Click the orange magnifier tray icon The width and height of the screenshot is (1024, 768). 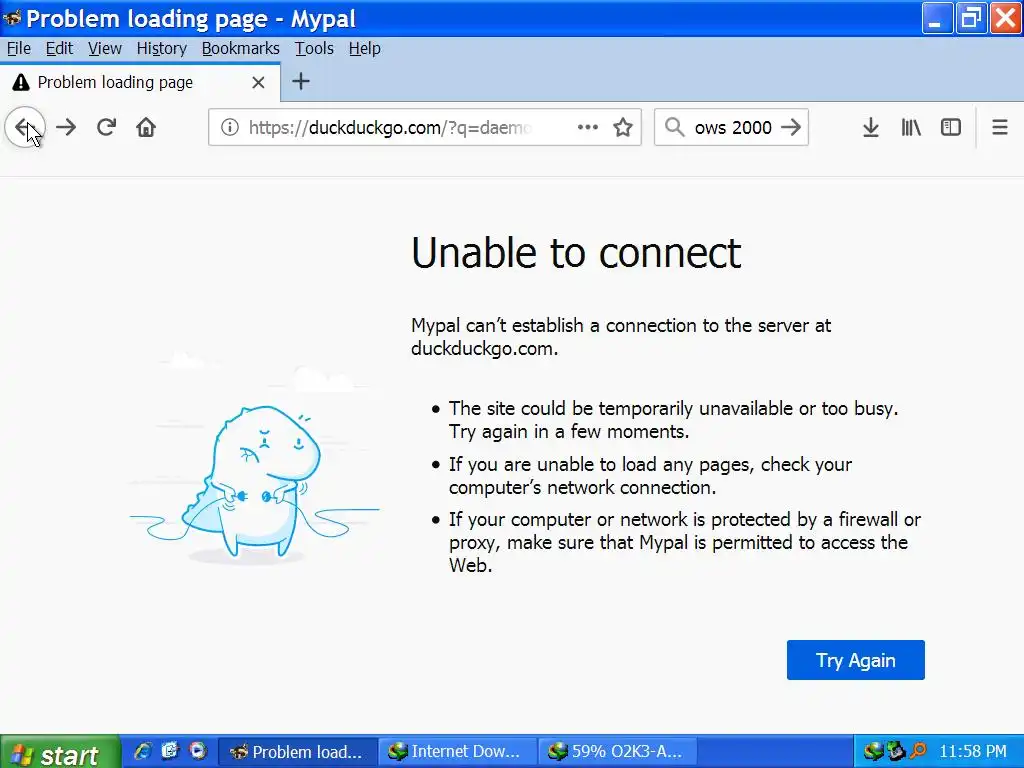(x=918, y=751)
